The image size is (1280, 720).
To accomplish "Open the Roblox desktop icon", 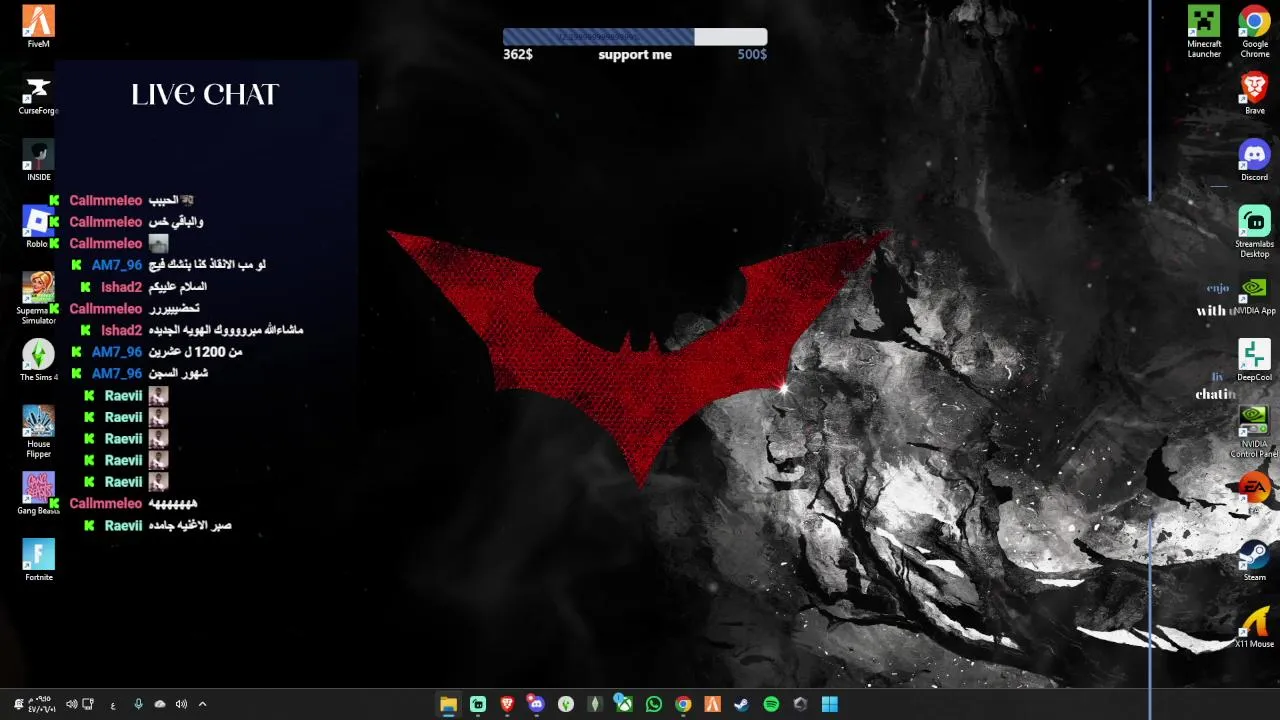I will click(38, 226).
